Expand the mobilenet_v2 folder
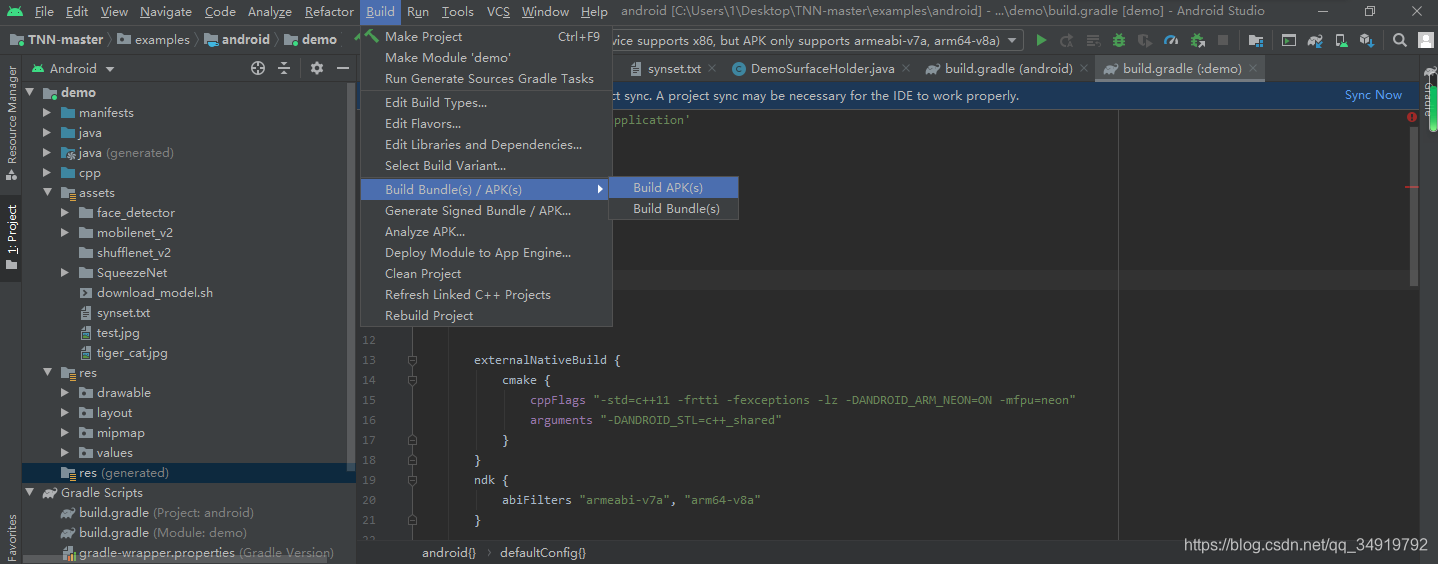 click(65, 232)
